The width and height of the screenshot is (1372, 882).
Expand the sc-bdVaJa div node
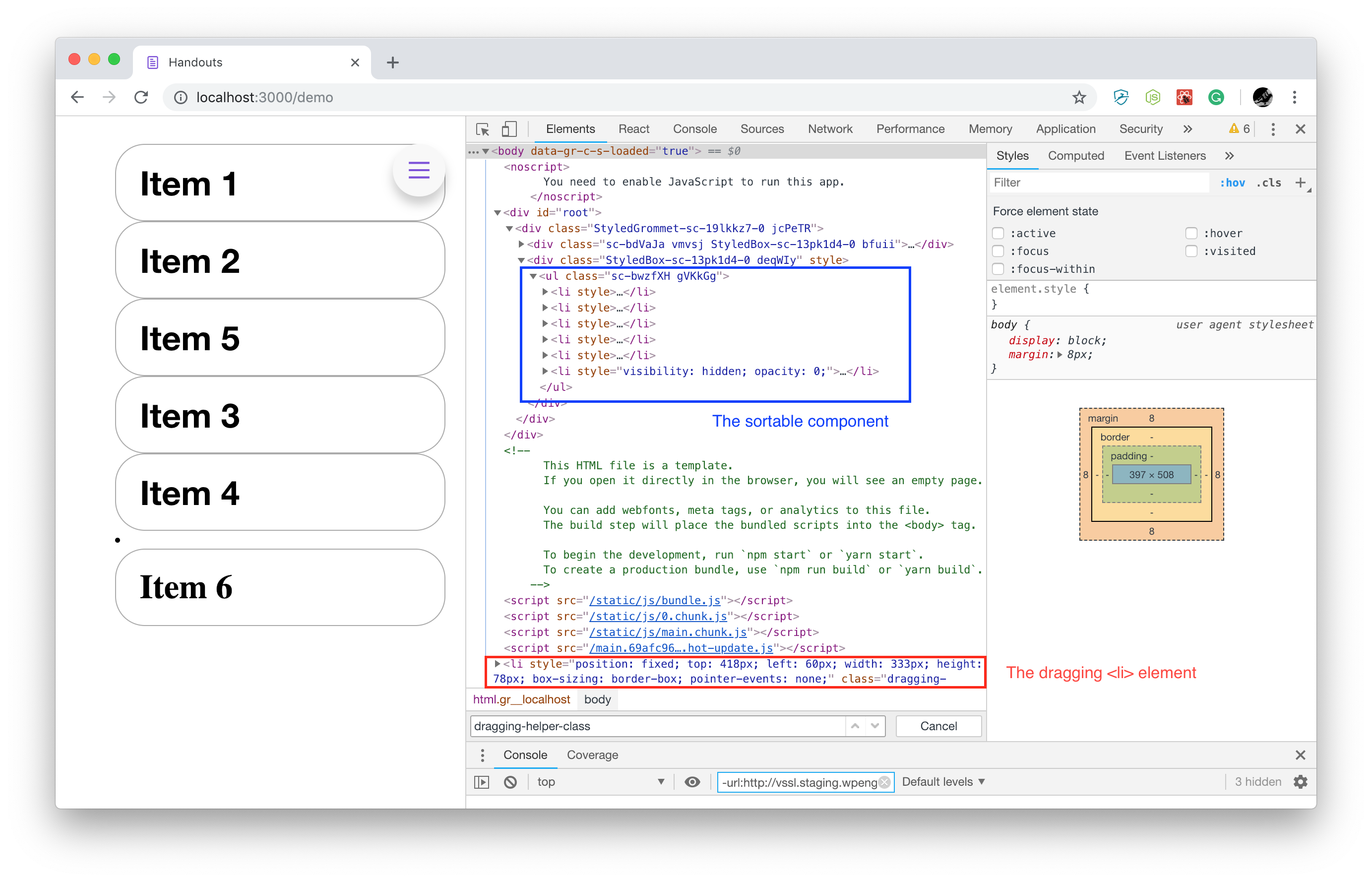(x=521, y=244)
